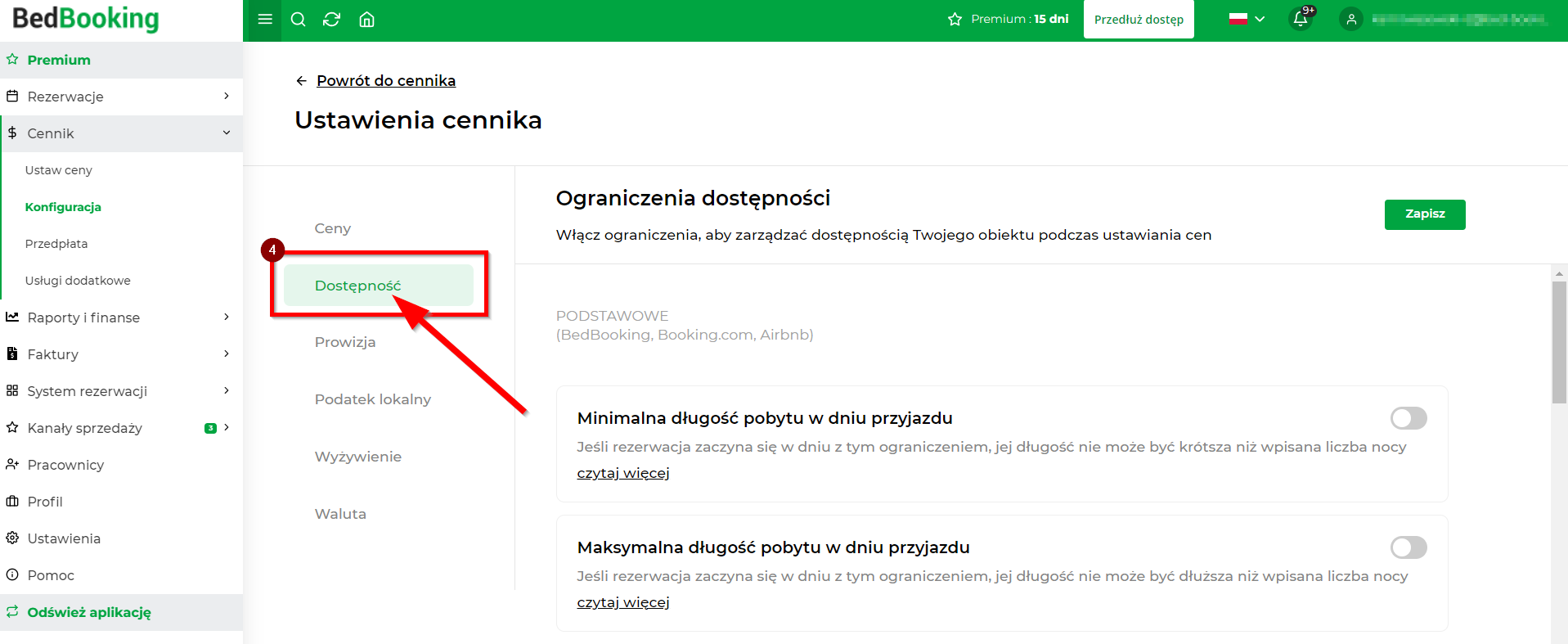The width and height of the screenshot is (1568, 644).
Task: Click the back arrow before Powrót do cennika
Action: pyautogui.click(x=301, y=80)
